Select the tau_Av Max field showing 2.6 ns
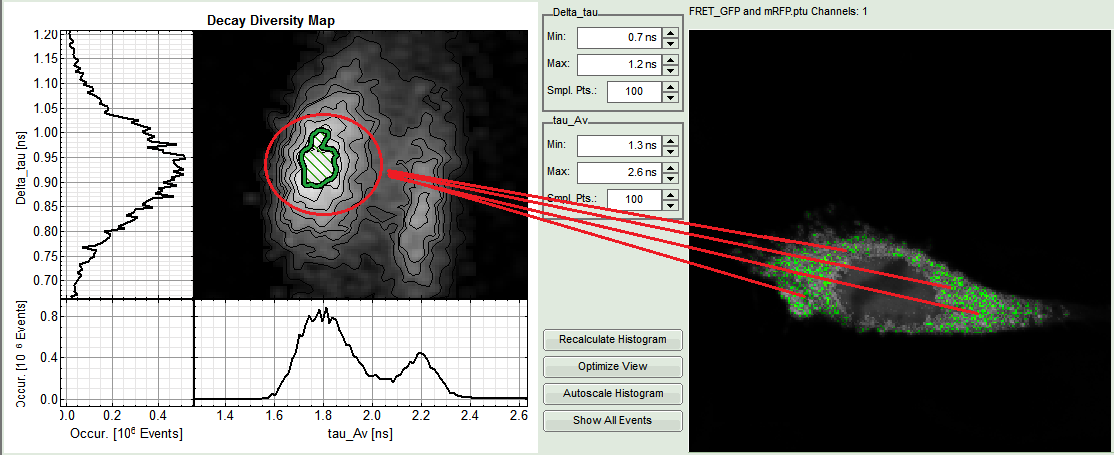Image resolution: width=1114 pixels, height=455 pixels. (618, 173)
